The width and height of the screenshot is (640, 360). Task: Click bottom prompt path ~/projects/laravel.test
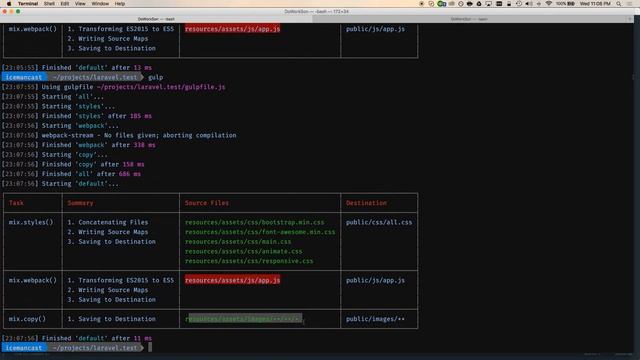pos(95,348)
